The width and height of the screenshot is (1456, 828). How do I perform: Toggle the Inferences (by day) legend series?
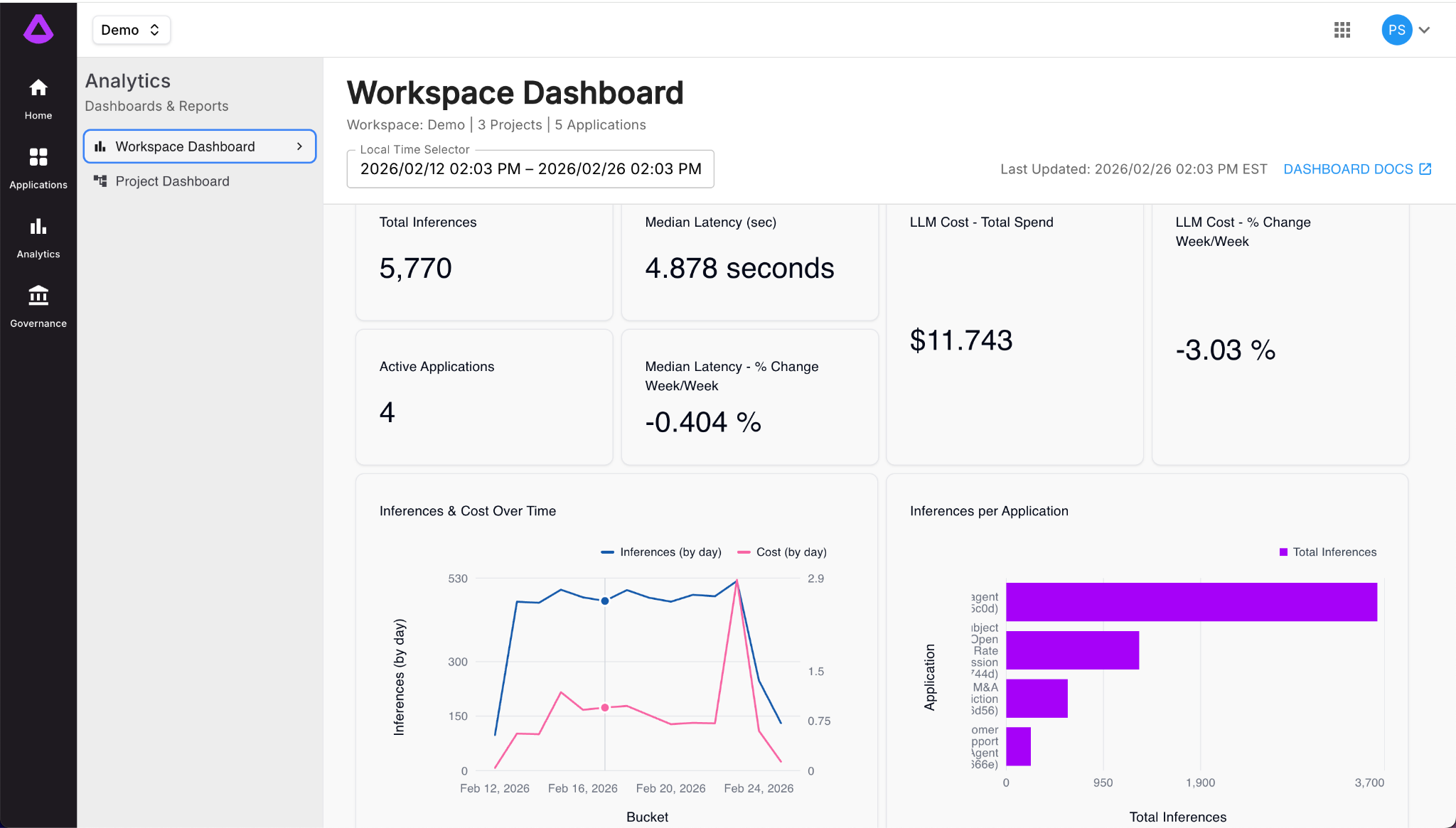coord(661,552)
